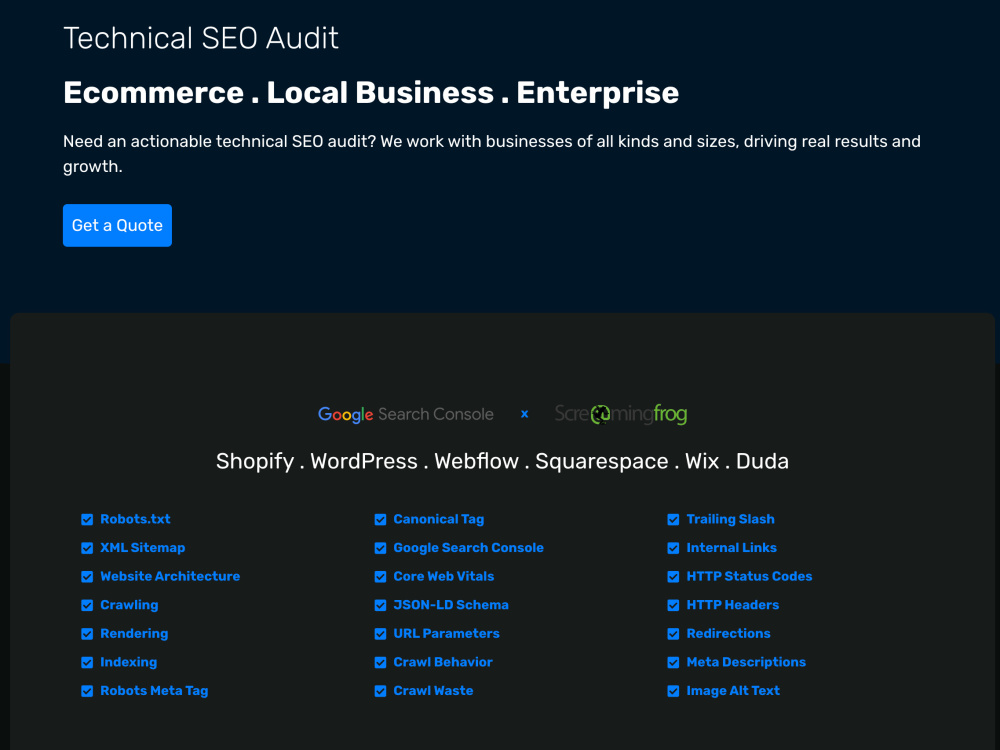Select the HTTP Status Codes text
Viewport: 1000px width, 750px height.
pyautogui.click(x=749, y=577)
